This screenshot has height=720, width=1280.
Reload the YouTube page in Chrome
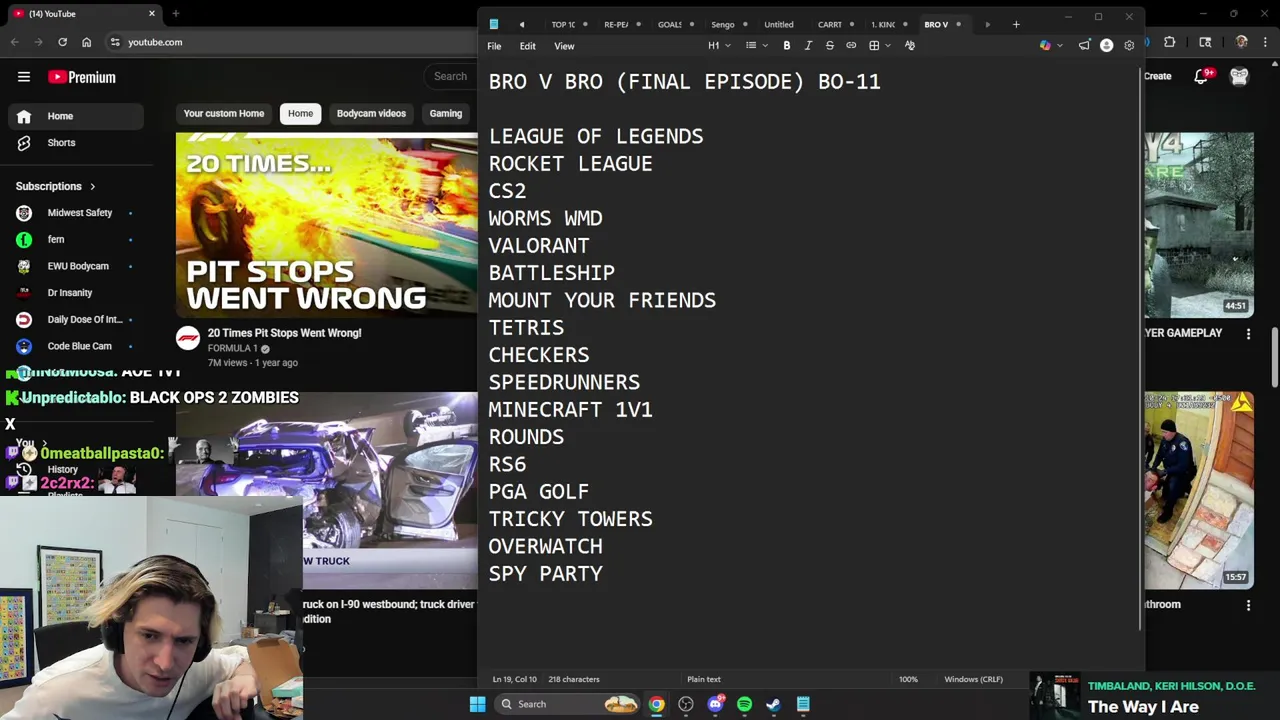click(x=62, y=42)
